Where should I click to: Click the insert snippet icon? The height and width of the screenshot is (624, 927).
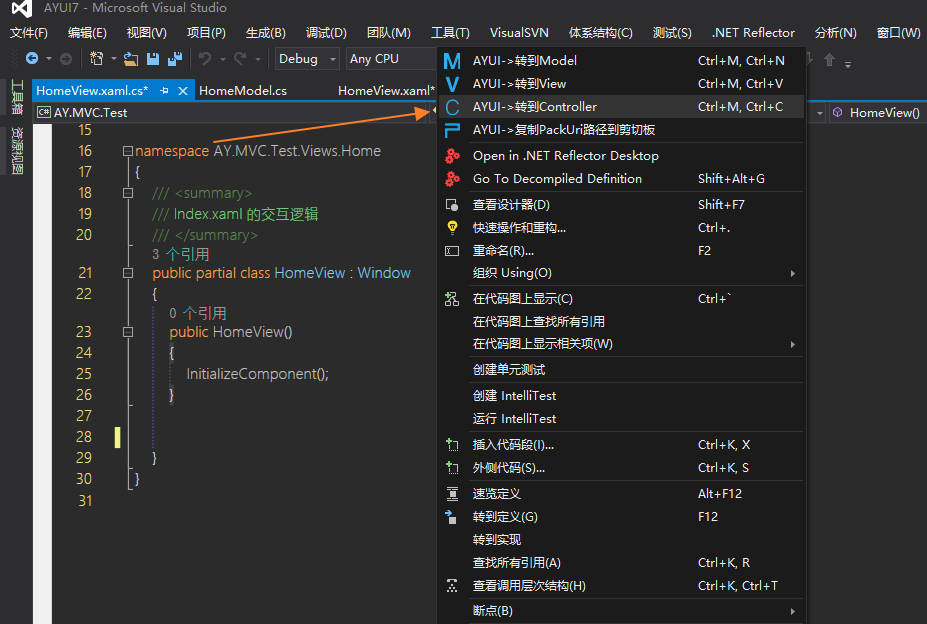pos(452,445)
